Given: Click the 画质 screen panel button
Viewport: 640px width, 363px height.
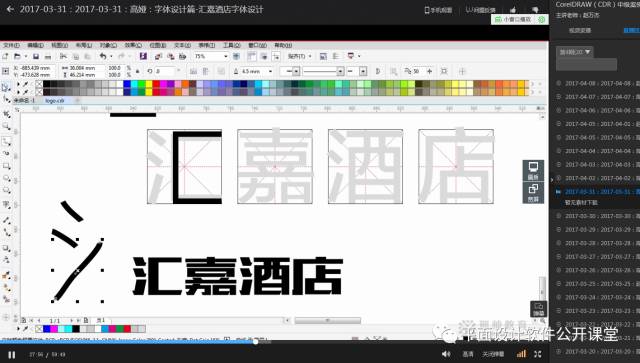Looking at the screenshot, I should click(533, 171).
